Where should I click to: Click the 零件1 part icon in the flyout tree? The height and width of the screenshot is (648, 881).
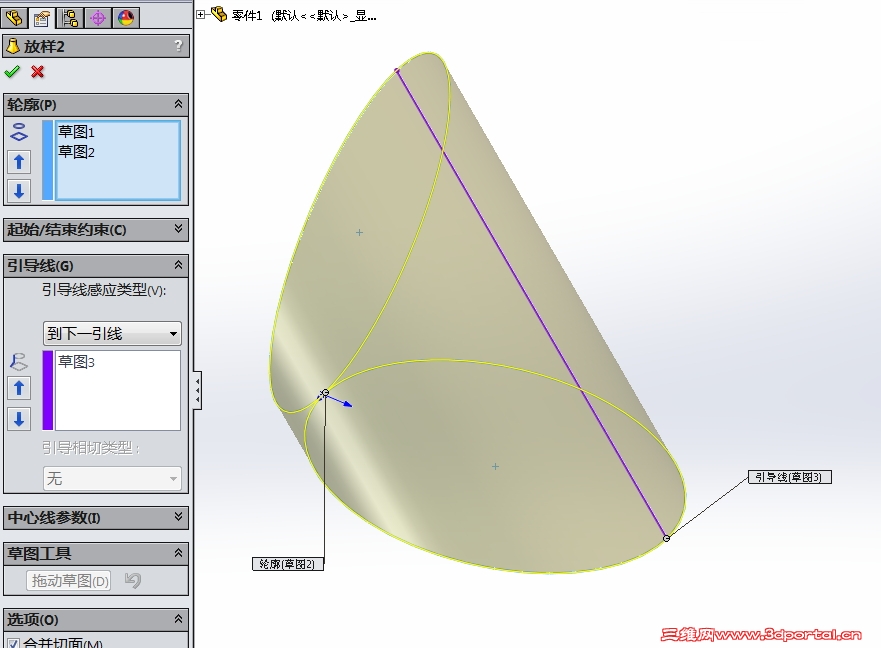219,14
